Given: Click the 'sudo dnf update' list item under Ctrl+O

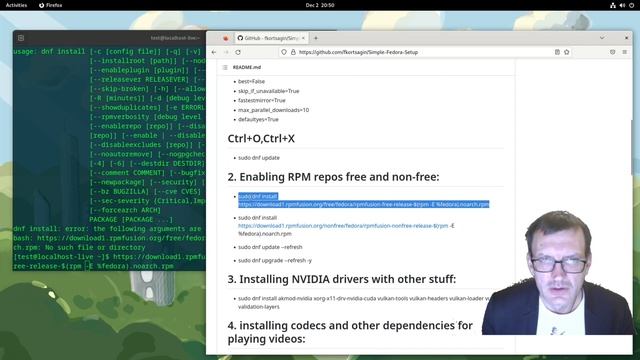Looking at the screenshot, I should coord(259,158).
